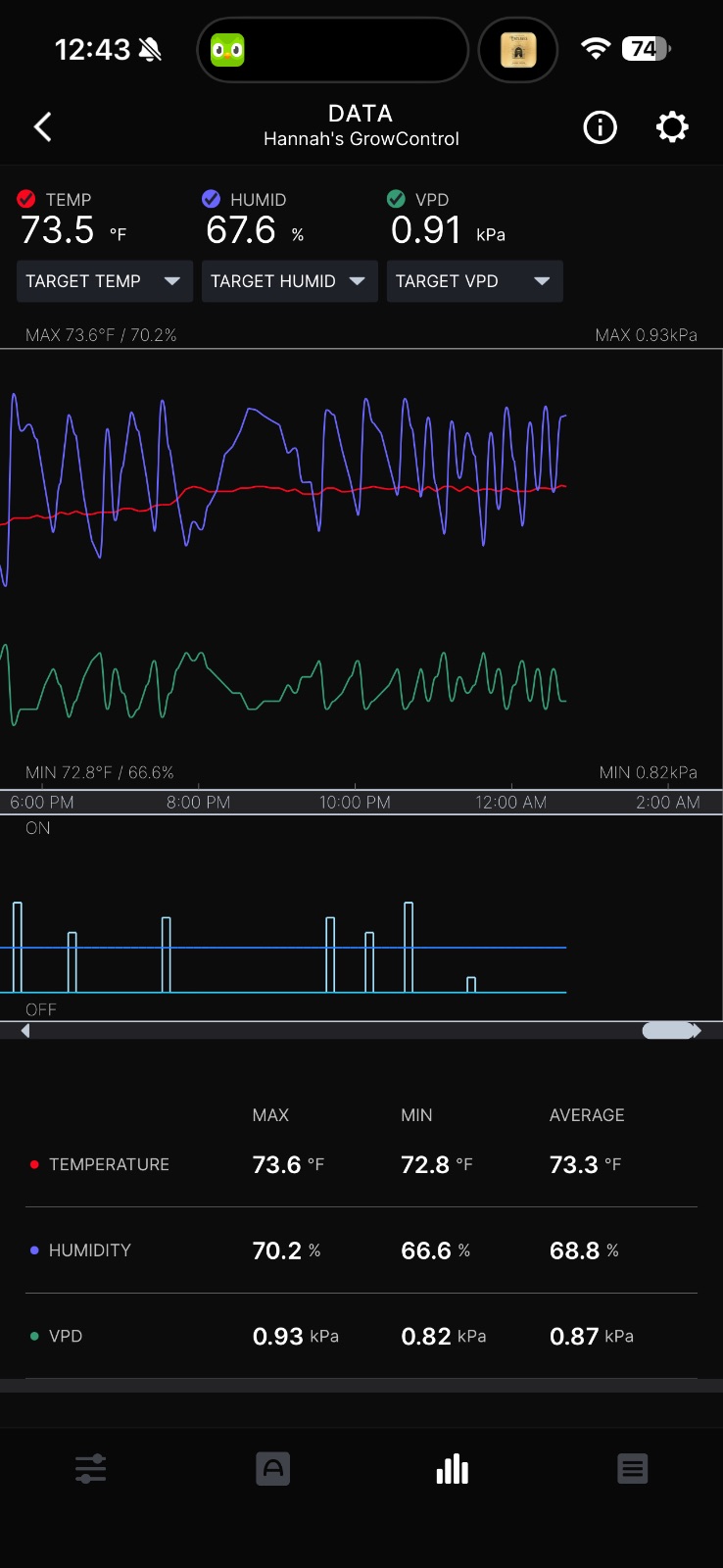Image resolution: width=723 pixels, height=1568 pixels.
Task: Tap the MIN column header in table
Action: pos(416,1115)
